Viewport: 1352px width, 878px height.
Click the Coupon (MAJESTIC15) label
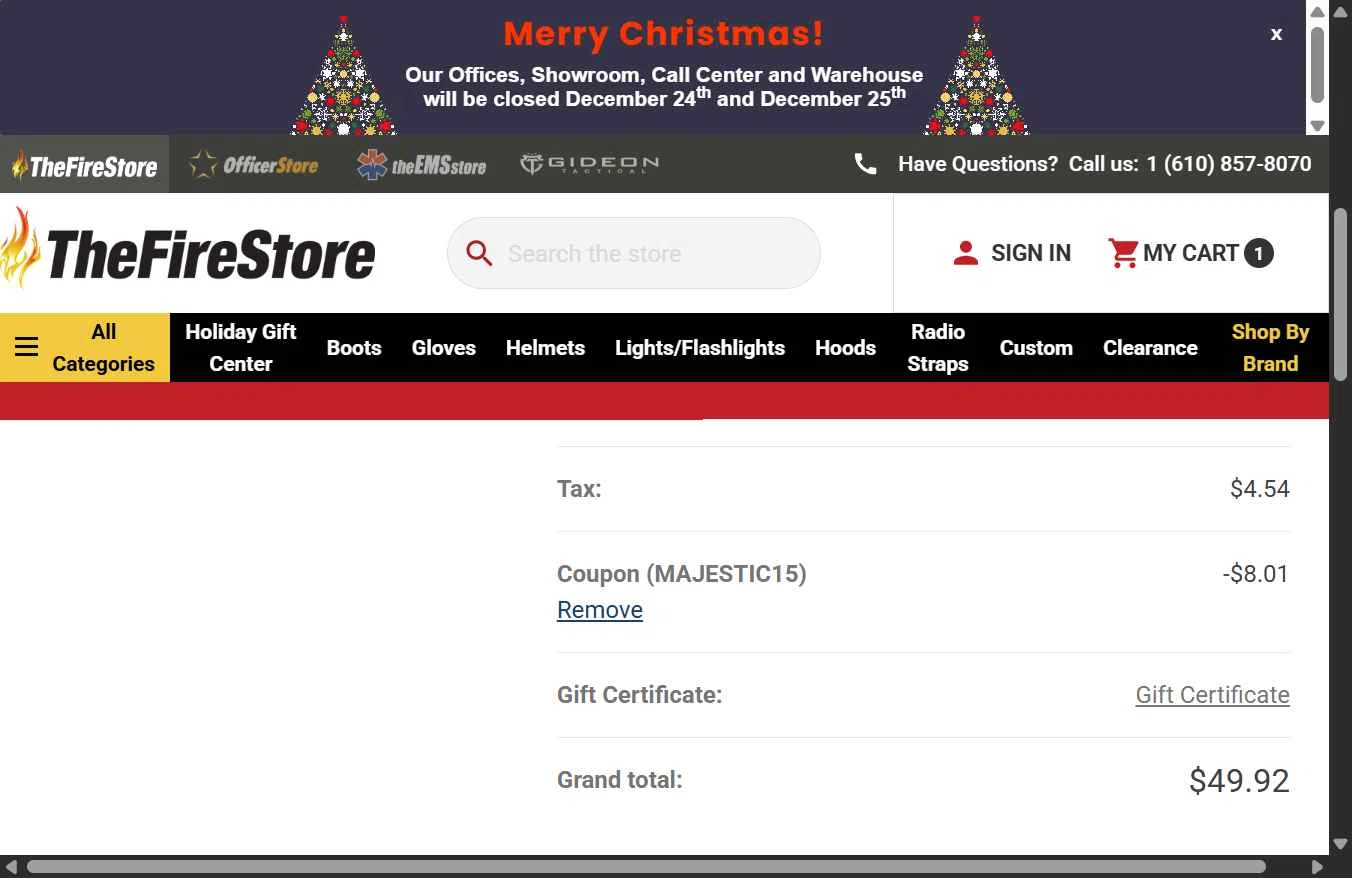[x=682, y=574]
